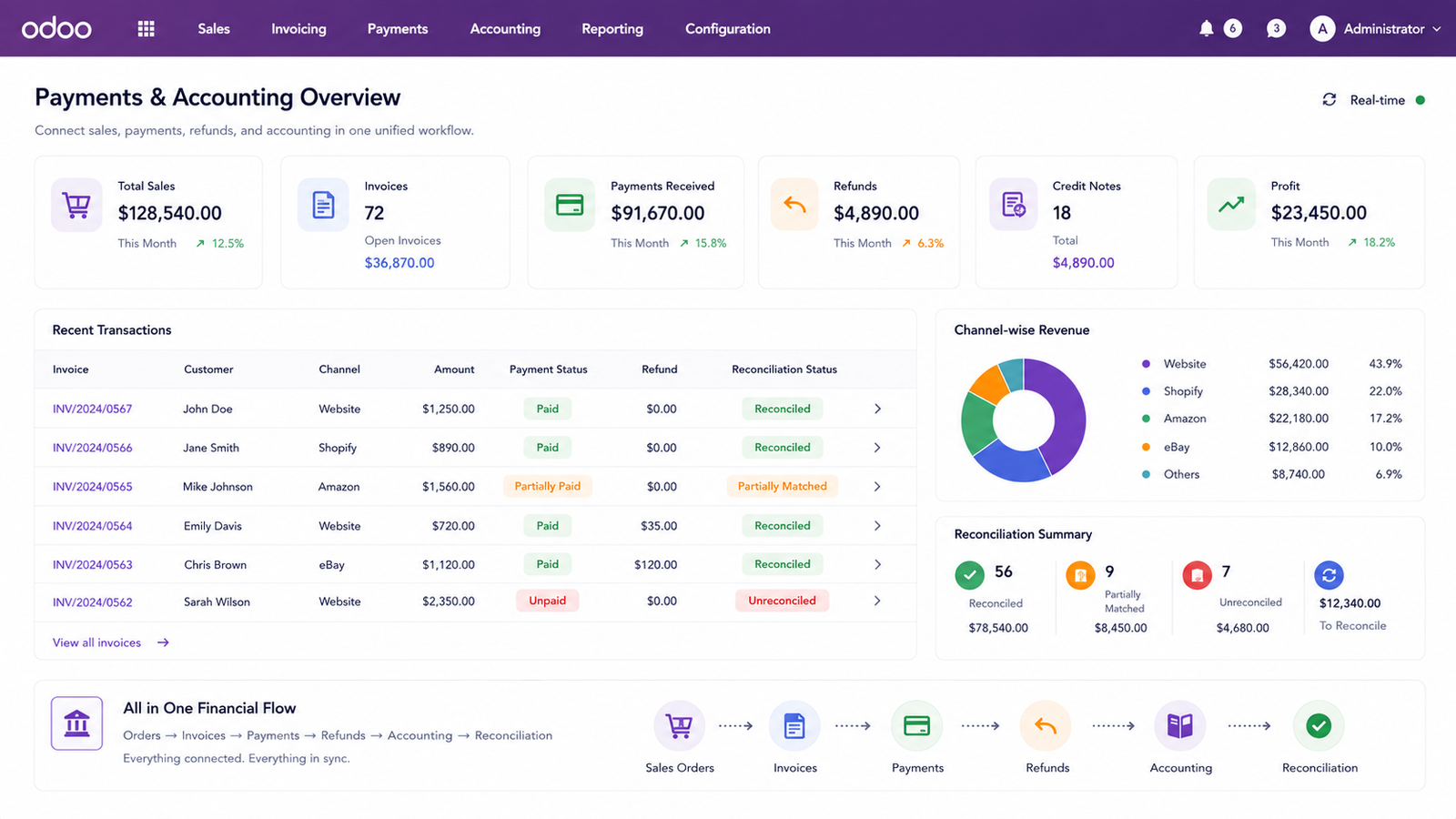Click the Profit trend chart icon
The width and height of the screenshot is (1456, 819).
1231,204
